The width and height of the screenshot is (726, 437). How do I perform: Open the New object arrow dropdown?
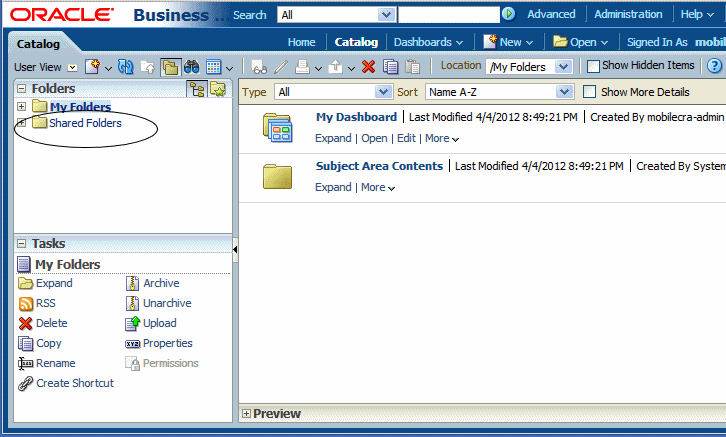tap(108, 69)
